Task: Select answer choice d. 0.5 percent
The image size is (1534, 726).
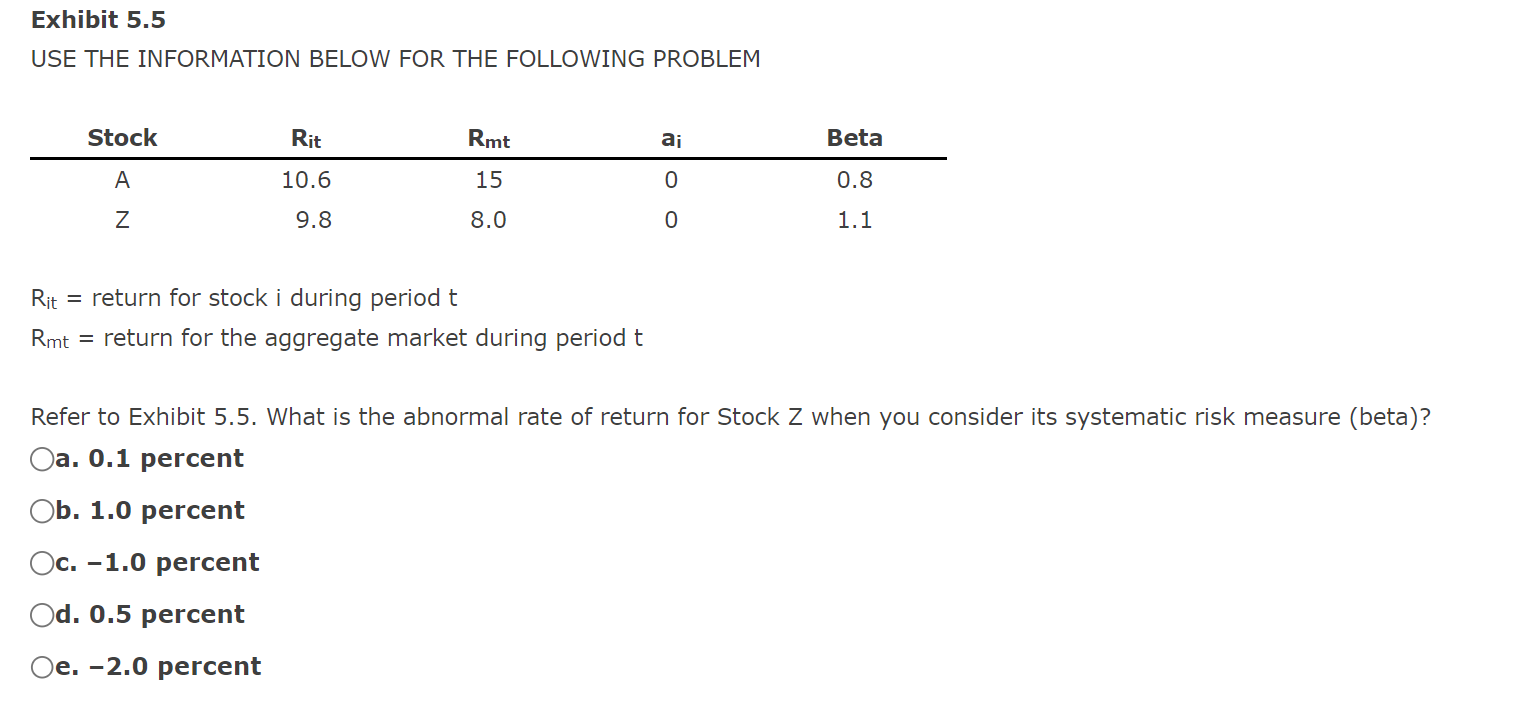Action: [41, 615]
